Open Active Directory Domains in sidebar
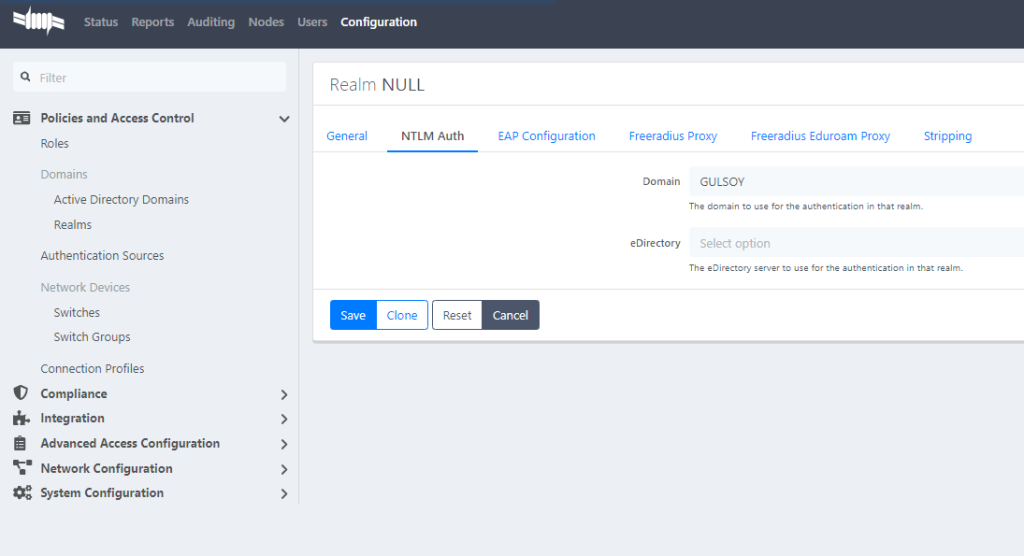The height and width of the screenshot is (556, 1024). pos(121,200)
